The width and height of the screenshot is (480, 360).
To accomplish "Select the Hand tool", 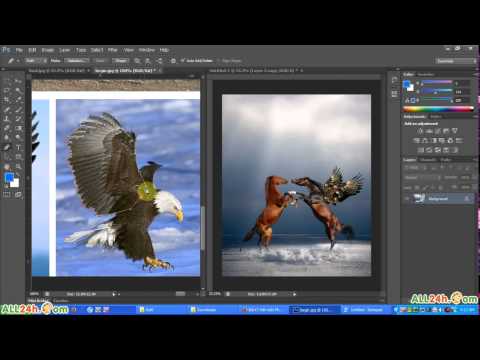I will (x=7, y=166).
